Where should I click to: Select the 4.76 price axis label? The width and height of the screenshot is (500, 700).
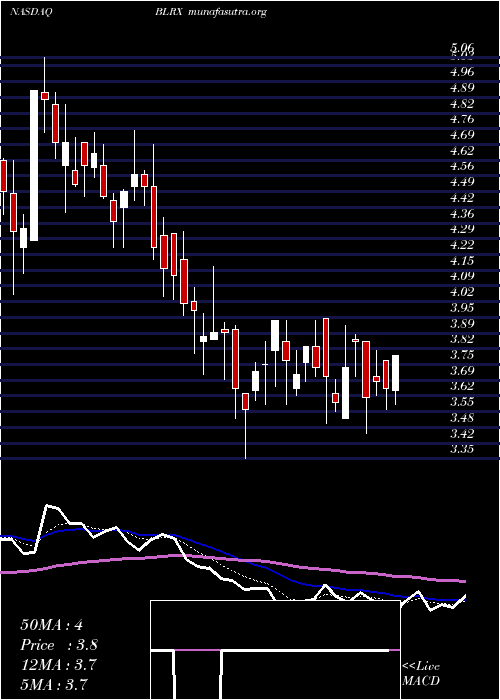pyautogui.click(x=461, y=119)
